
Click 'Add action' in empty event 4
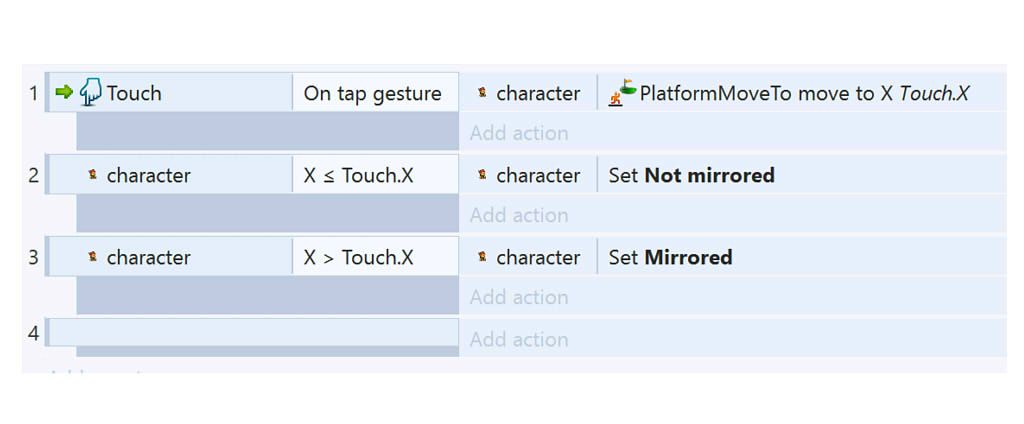[x=519, y=339]
